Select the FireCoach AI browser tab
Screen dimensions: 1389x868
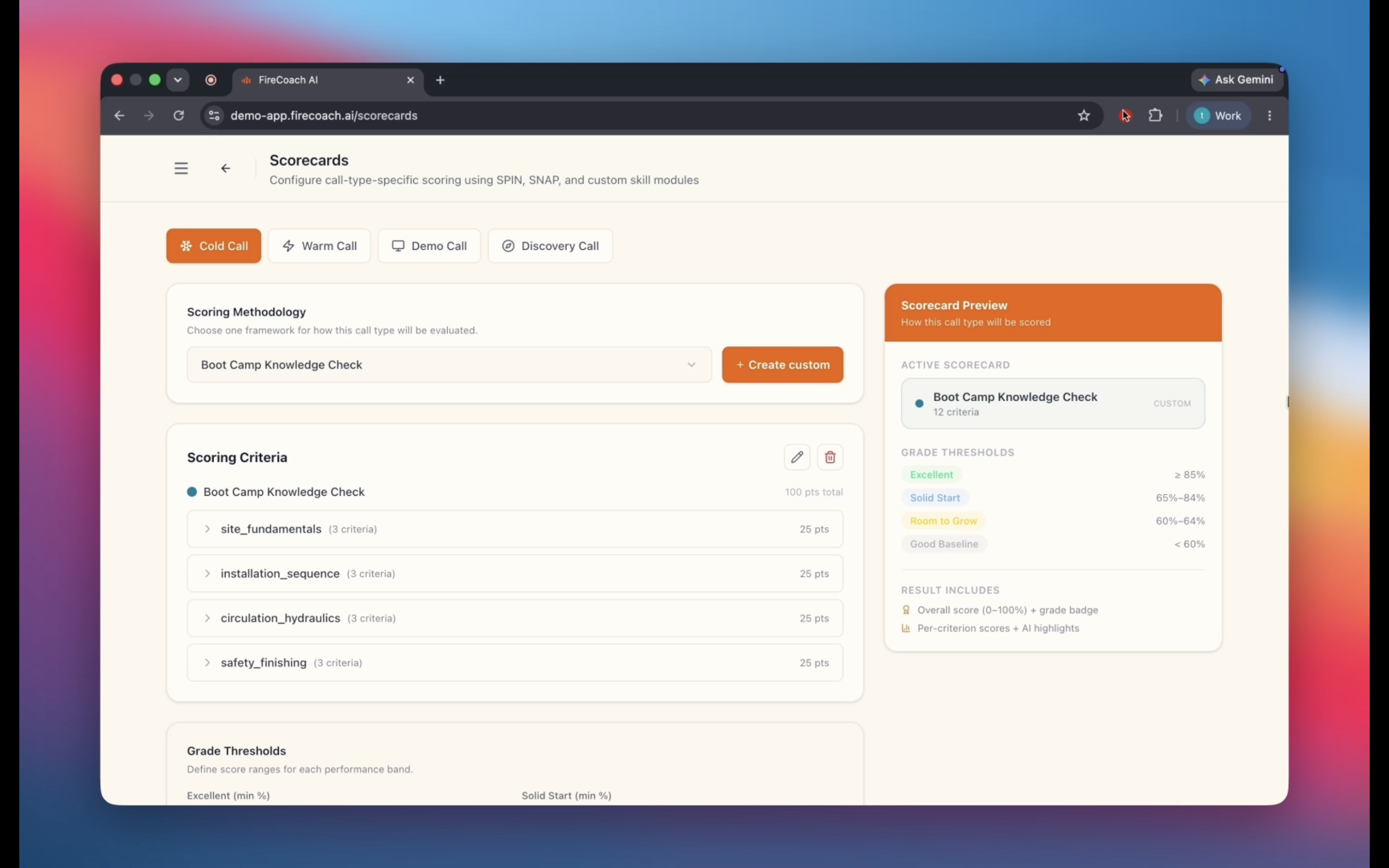327,80
